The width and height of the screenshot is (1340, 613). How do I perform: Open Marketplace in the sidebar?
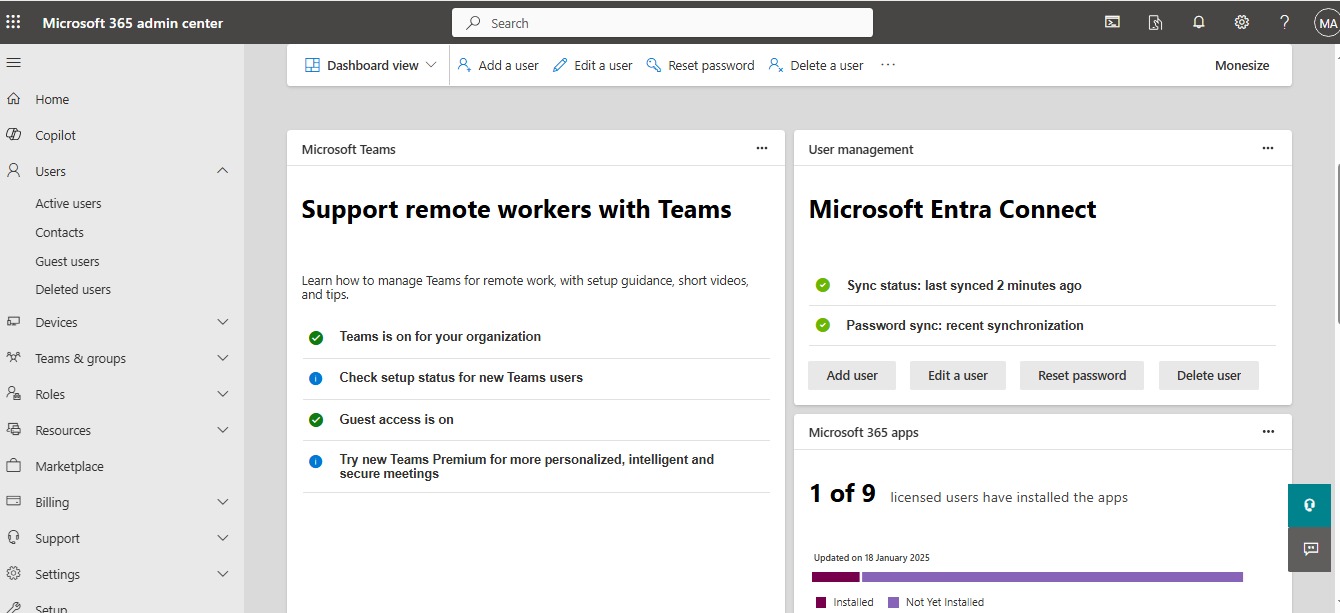point(69,467)
